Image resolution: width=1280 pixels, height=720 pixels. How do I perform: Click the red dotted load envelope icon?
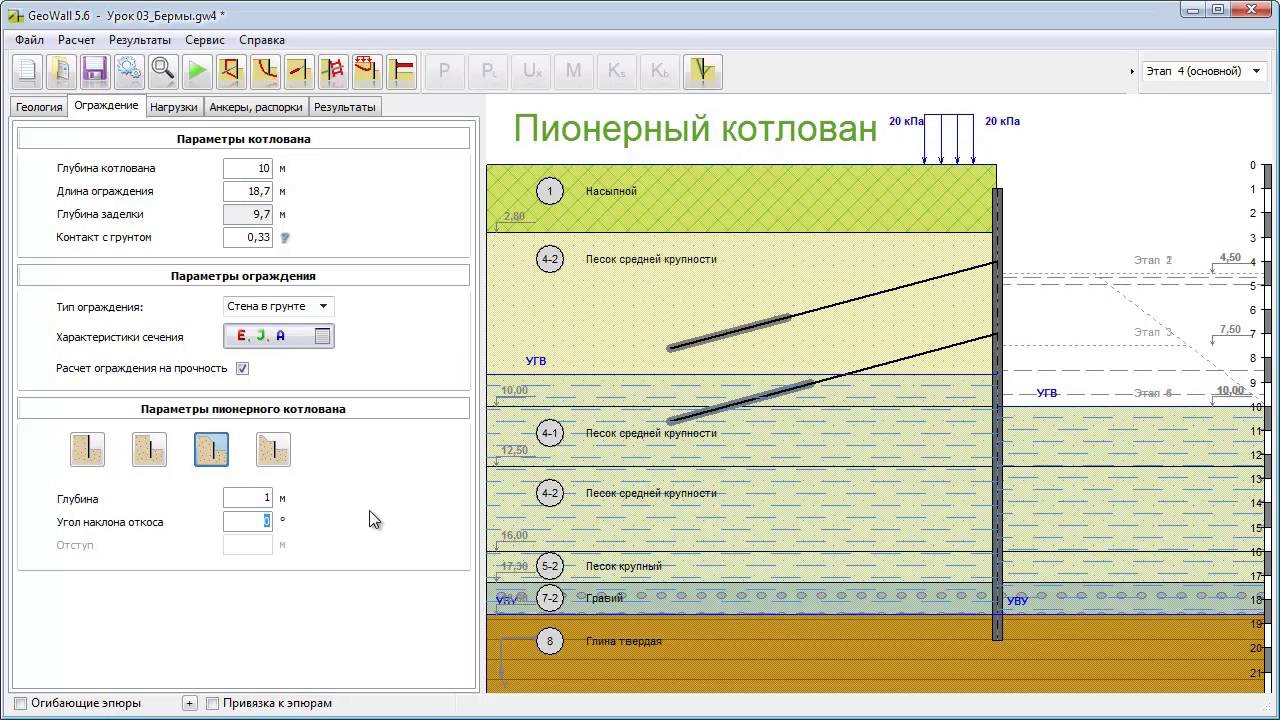(367, 71)
